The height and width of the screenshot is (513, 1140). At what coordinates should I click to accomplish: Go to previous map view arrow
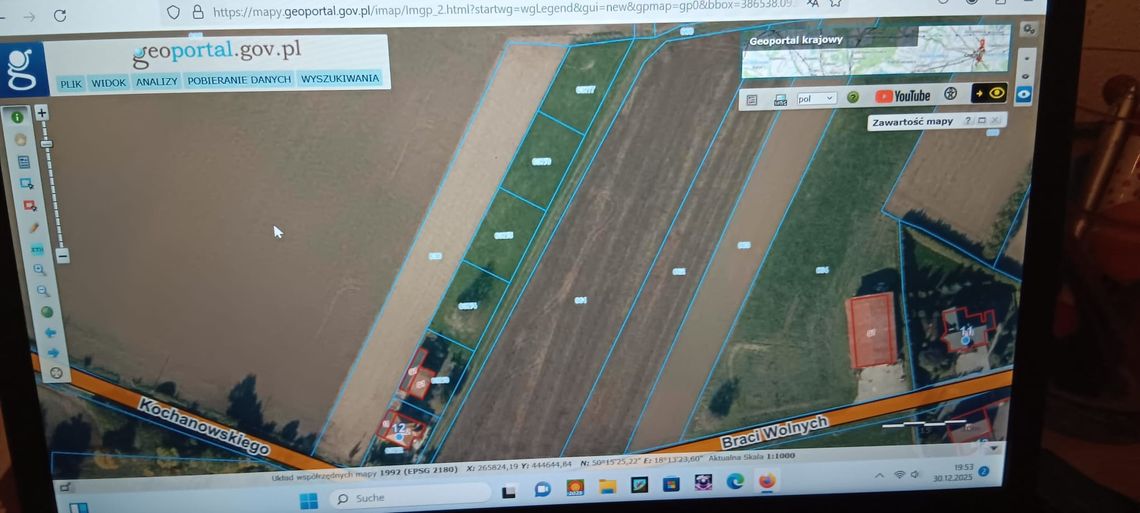point(50,332)
